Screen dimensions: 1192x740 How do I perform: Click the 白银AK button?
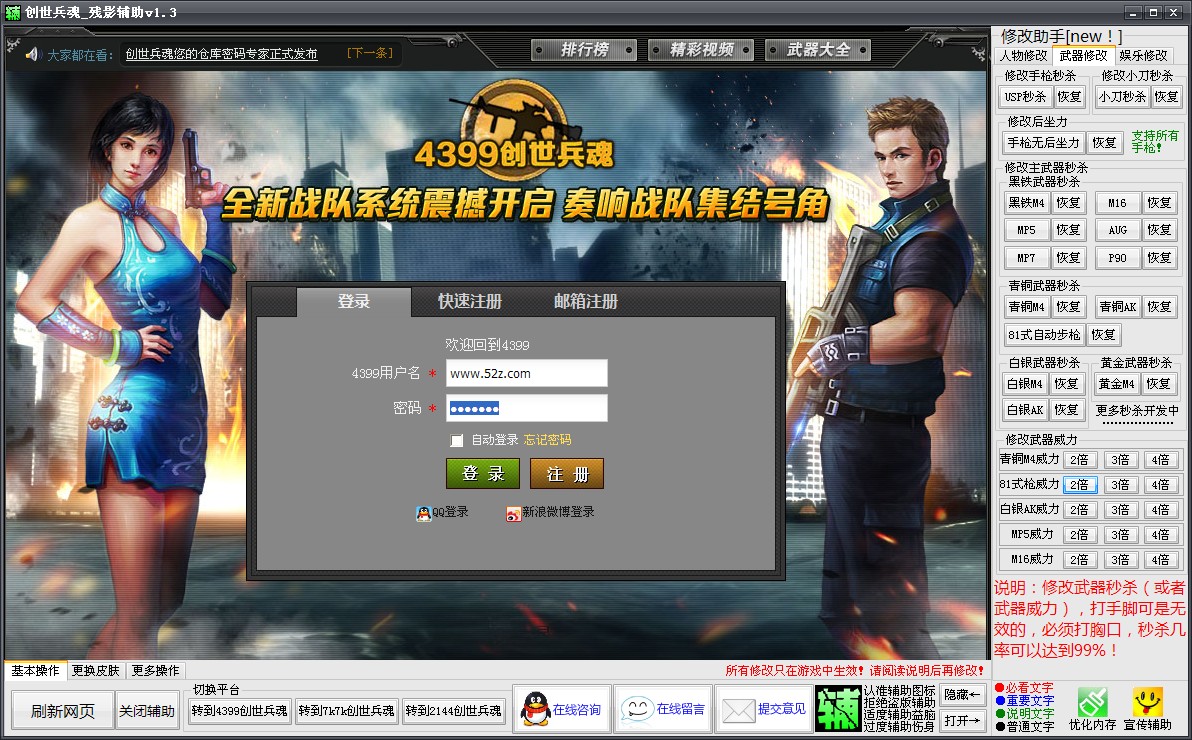point(1025,410)
